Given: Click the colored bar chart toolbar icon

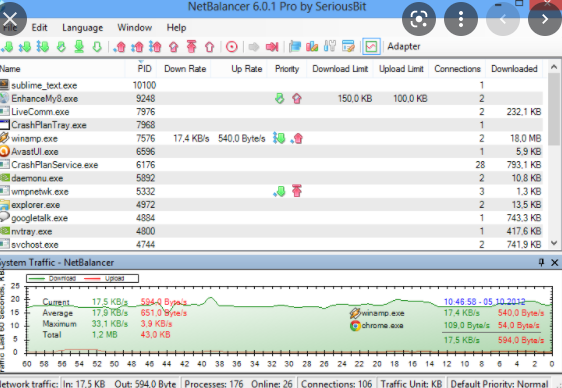Looking at the screenshot, I should point(312,47).
